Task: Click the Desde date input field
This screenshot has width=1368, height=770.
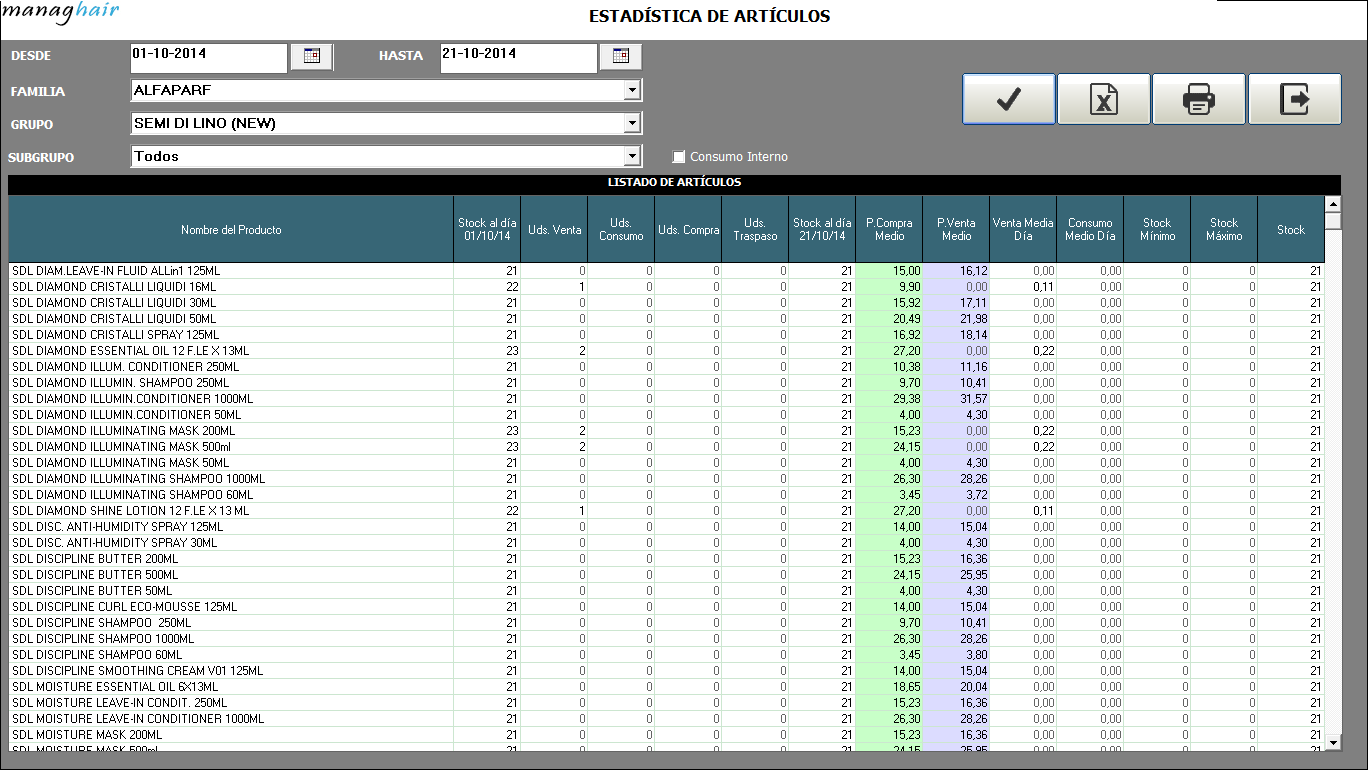Action: [208, 57]
